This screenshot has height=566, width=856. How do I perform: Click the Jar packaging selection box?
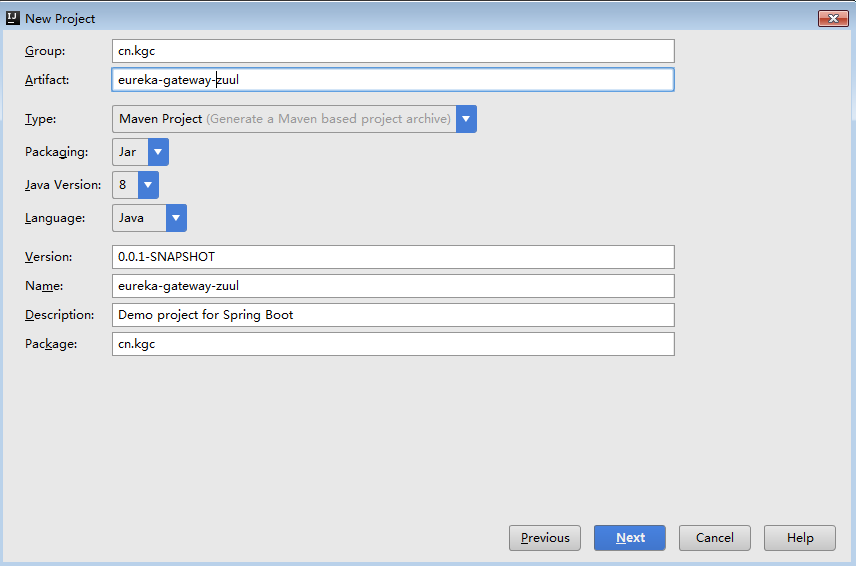[130, 152]
